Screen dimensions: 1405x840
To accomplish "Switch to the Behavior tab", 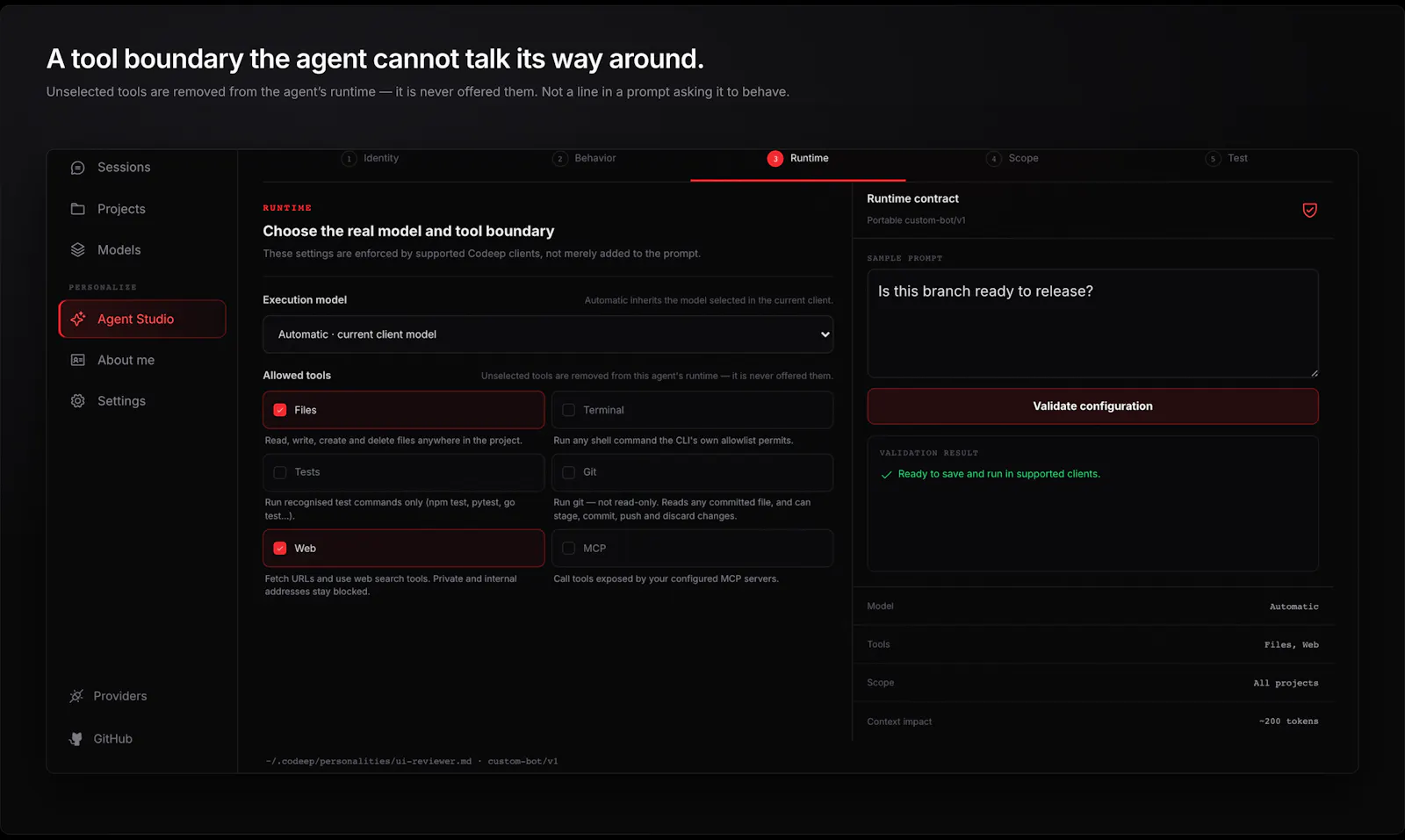I will [595, 159].
